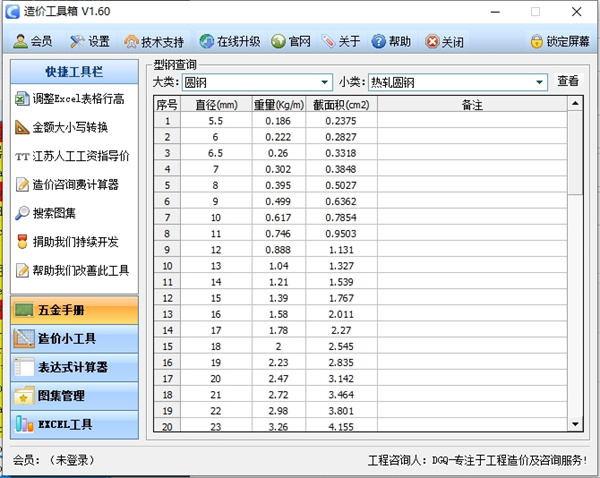Select area cell 3.142
600x478 pixels.
point(341,378)
